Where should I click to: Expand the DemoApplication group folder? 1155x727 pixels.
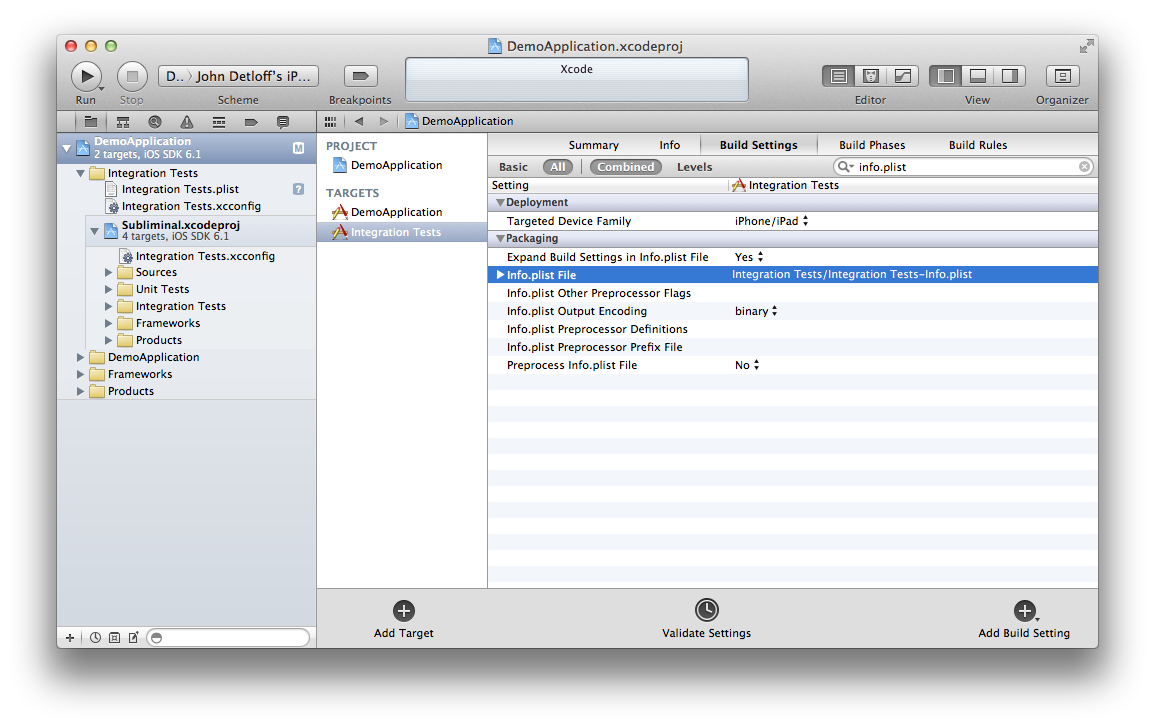[80, 357]
